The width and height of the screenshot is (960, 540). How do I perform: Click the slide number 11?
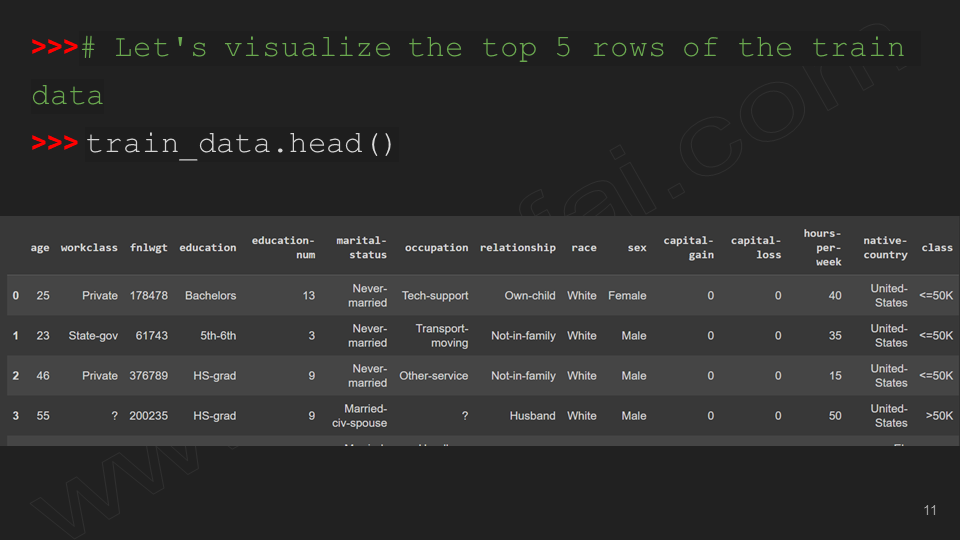pyautogui.click(x=930, y=511)
